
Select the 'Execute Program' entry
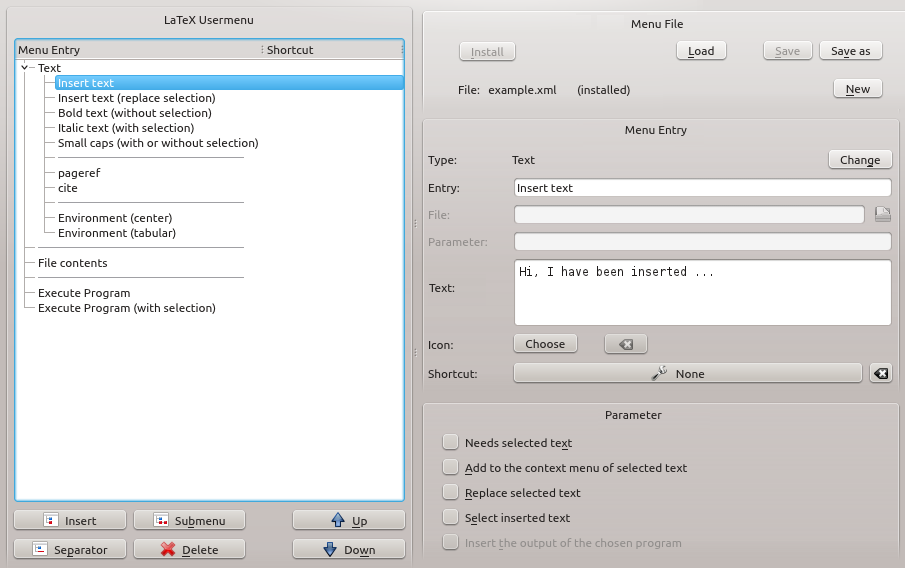pyautogui.click(x=84, y=293)
